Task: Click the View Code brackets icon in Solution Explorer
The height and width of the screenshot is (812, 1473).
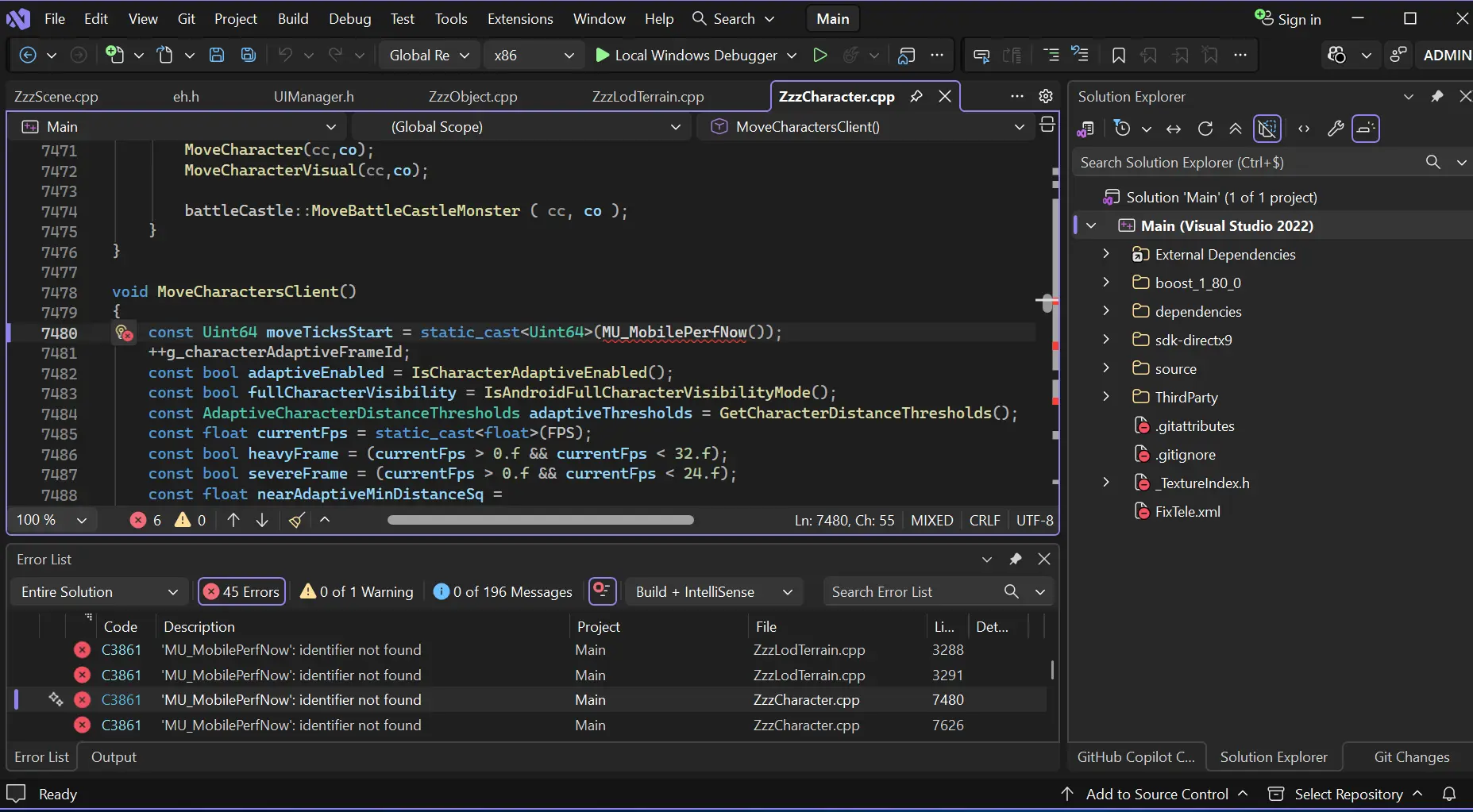Action: [1304, 129]
